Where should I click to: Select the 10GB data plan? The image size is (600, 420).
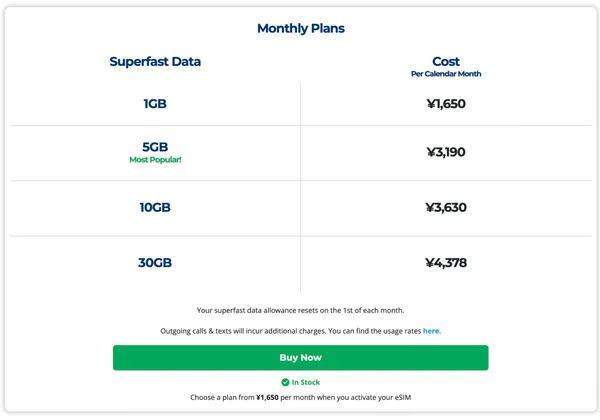(x=155, y=208)
